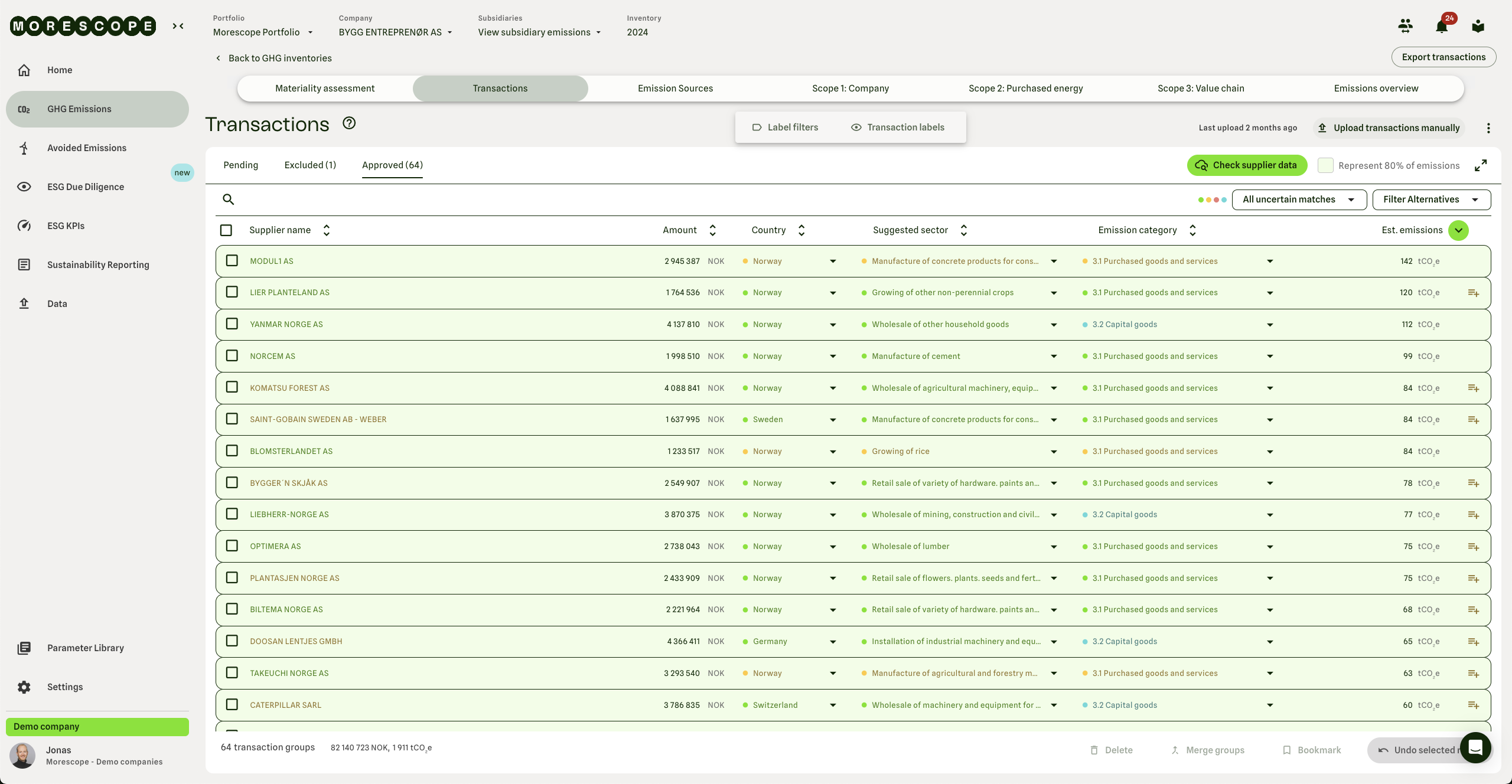Enable Represent 80% of emissions checkbox
Viewport: 1512px width, 784px height.
click(1325, 165)
